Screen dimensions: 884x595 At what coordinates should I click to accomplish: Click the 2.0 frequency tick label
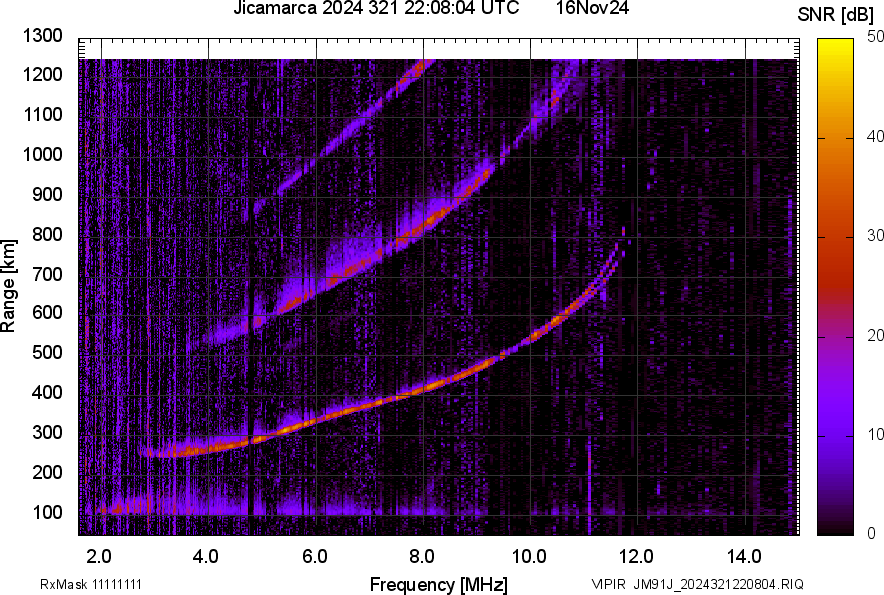(99, 557)
